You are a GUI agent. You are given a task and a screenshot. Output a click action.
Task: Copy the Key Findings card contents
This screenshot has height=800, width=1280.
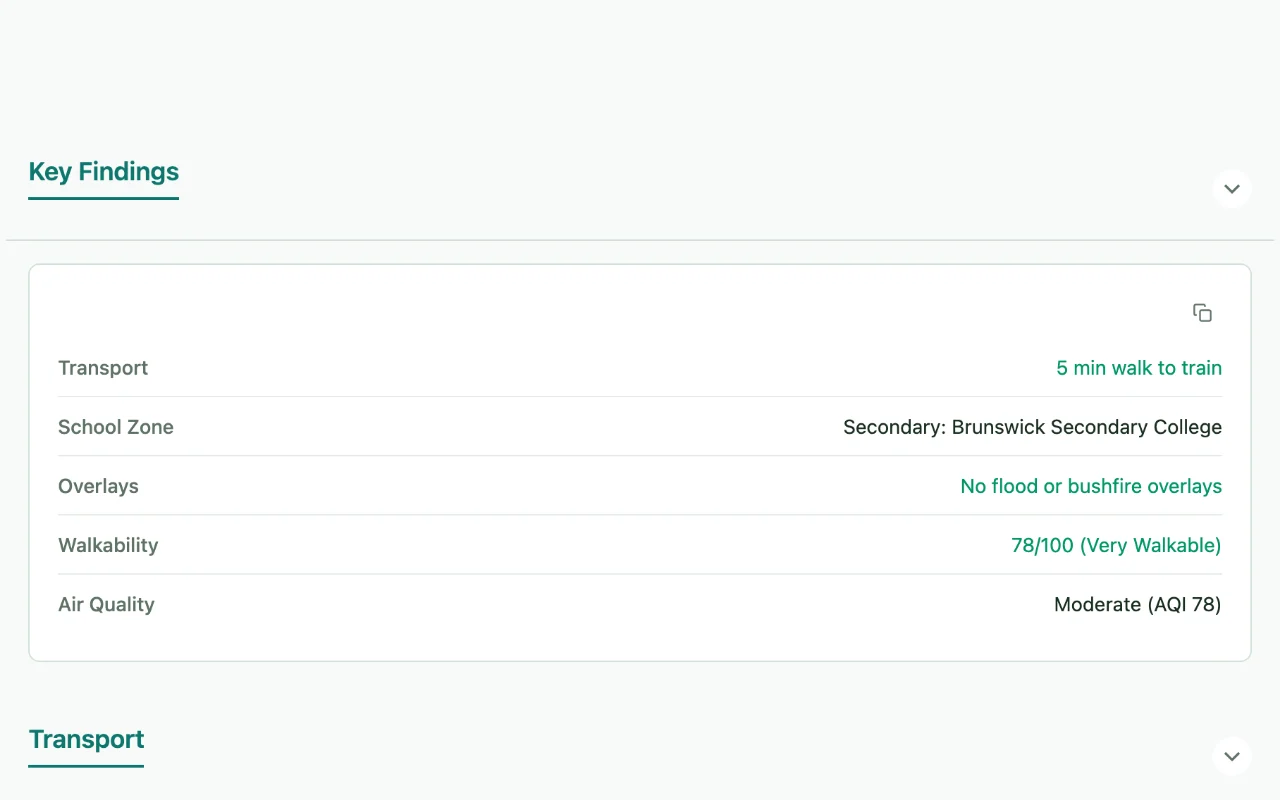(1202, 313)
